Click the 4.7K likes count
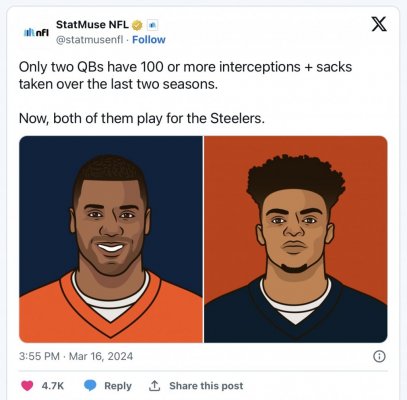This screenshot has height=400, width=407. coord(52,386)
